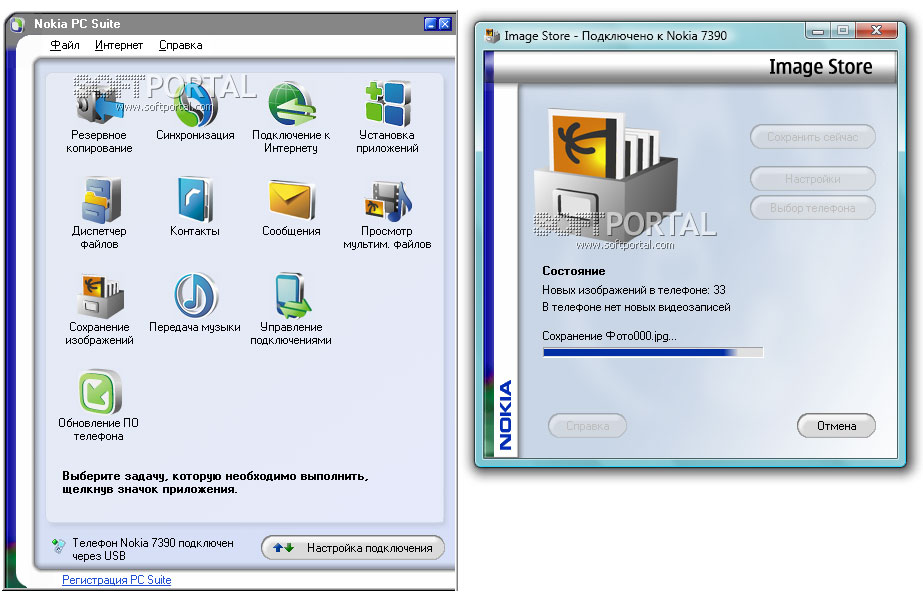Launch the Передача музыки icon

click(x=195, y=295)
